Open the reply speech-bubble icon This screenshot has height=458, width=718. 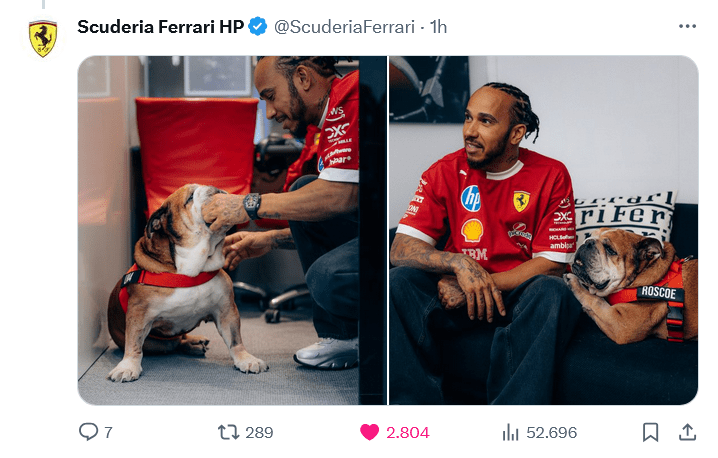88,431
